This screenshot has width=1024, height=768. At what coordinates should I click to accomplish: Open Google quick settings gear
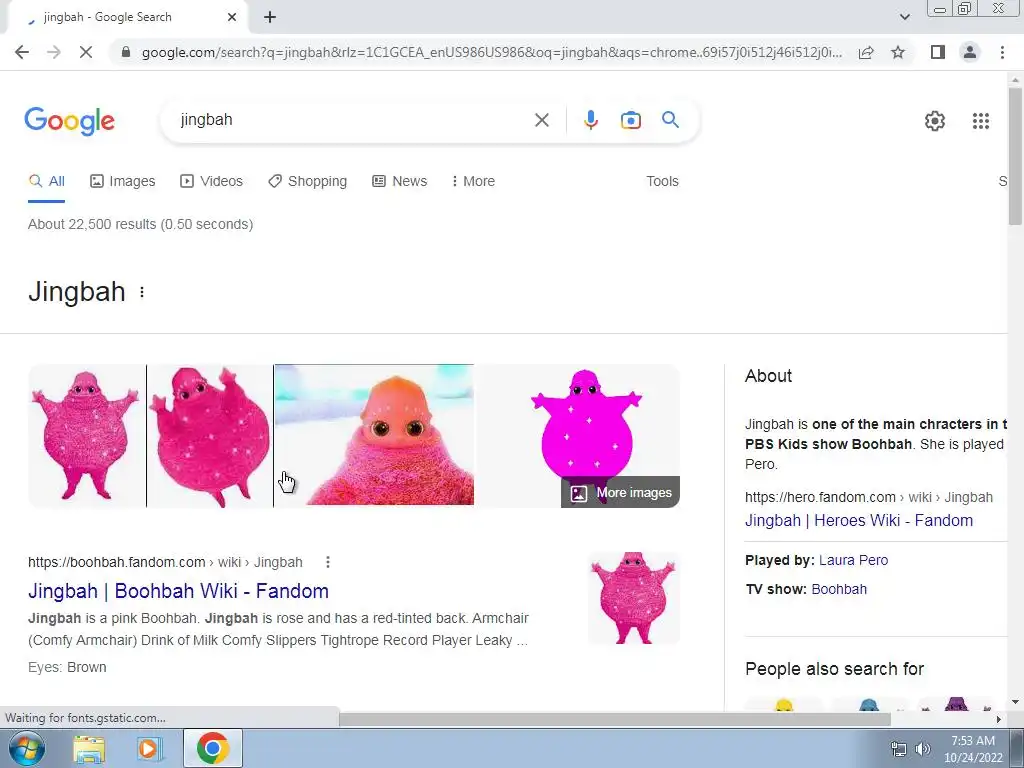pos(935,121)
